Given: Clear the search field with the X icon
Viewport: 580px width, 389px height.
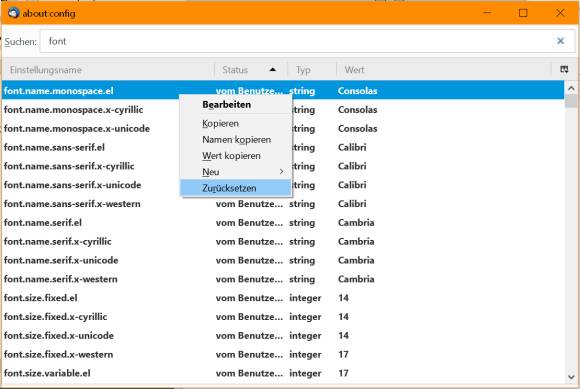Looking at the screenshot, I should 560,41.
